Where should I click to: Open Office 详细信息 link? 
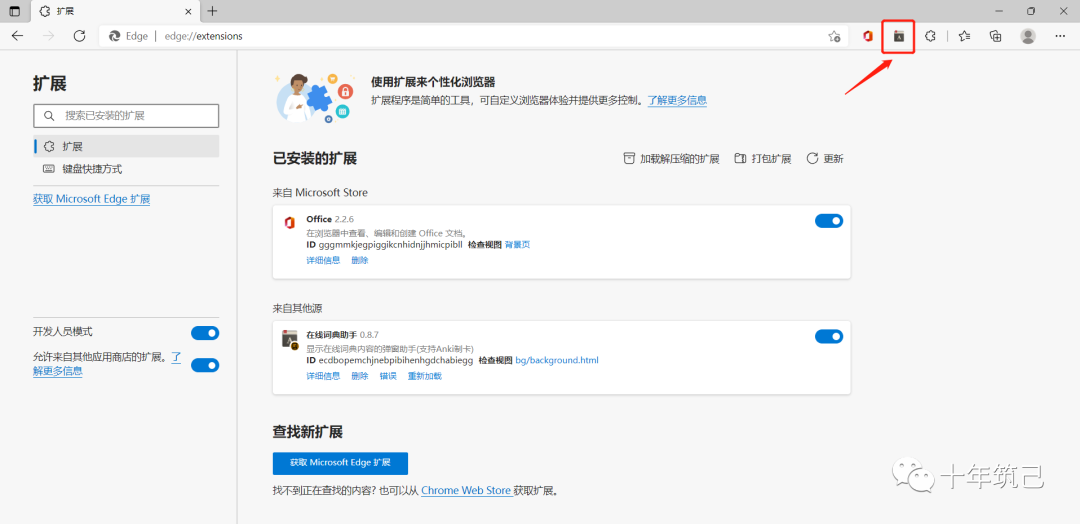point(323,260)
